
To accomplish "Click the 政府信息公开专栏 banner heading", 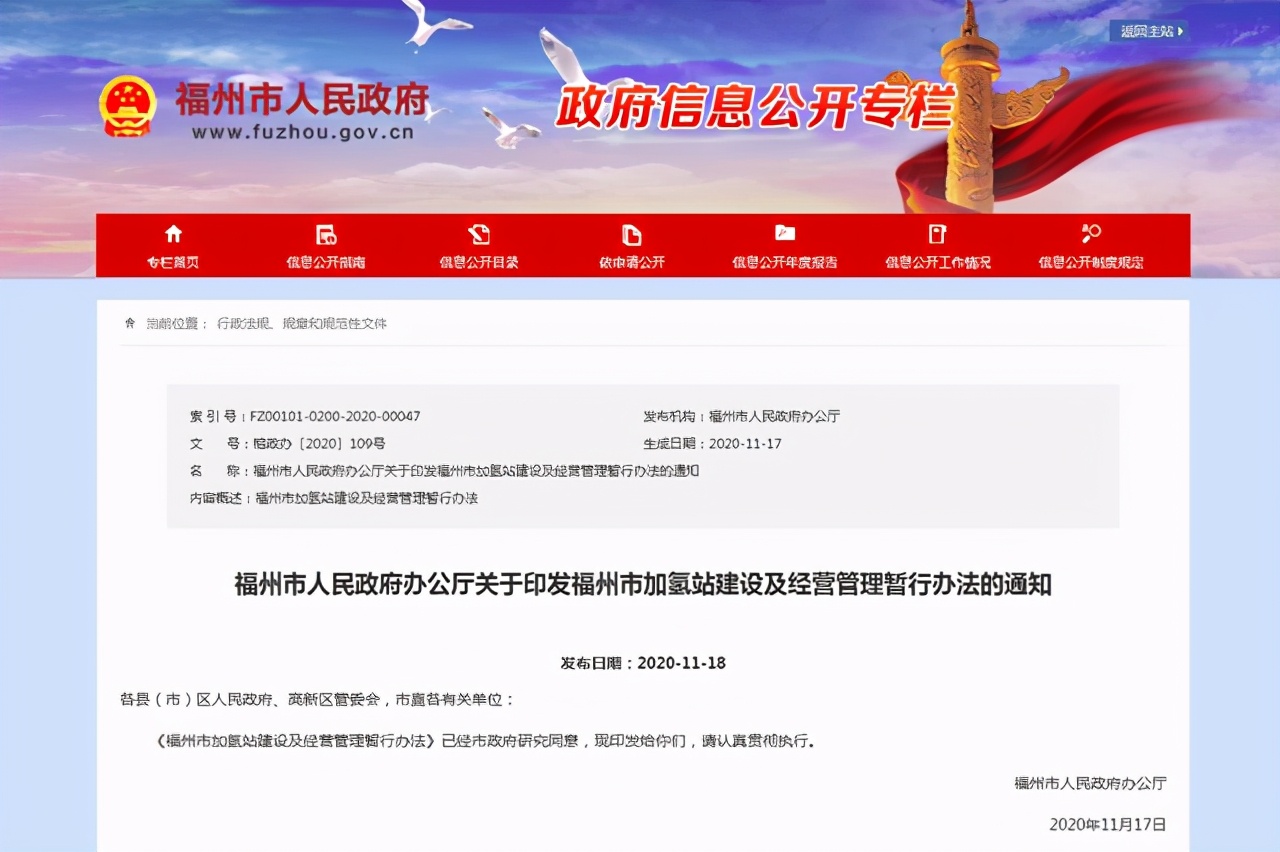I will pyautogui.click(x=754, y=107).
